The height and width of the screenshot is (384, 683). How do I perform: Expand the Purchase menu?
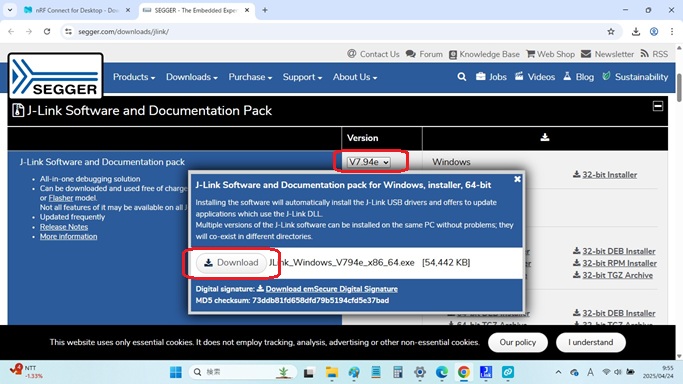[x=250, y=77]
